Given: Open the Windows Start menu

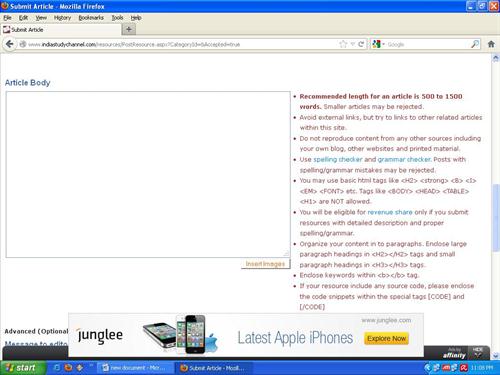Looking at the screenshot, I should pos(23,367).
